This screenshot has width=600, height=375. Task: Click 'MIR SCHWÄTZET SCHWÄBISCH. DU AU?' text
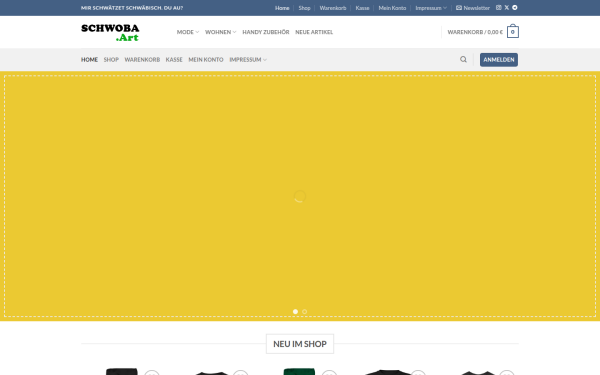tap(132, 8)
